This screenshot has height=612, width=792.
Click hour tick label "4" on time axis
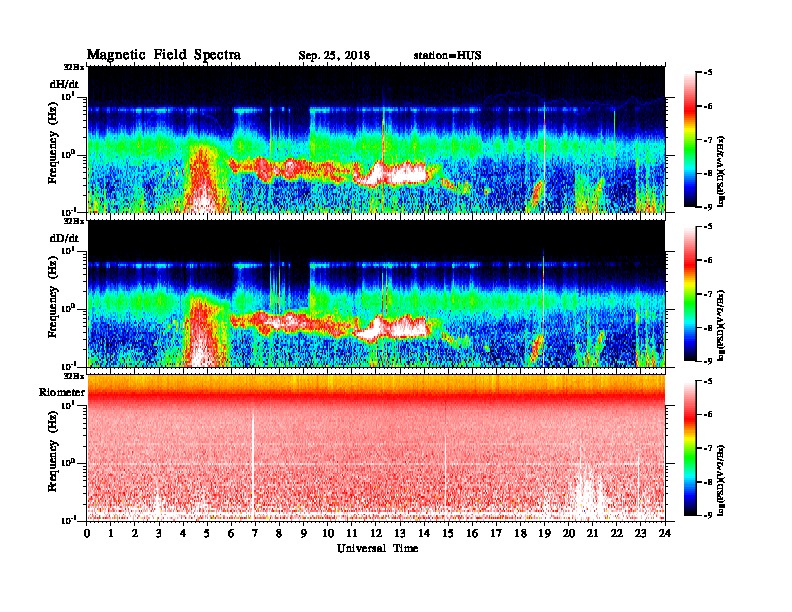pyautogui.click(x=183, y=533)
